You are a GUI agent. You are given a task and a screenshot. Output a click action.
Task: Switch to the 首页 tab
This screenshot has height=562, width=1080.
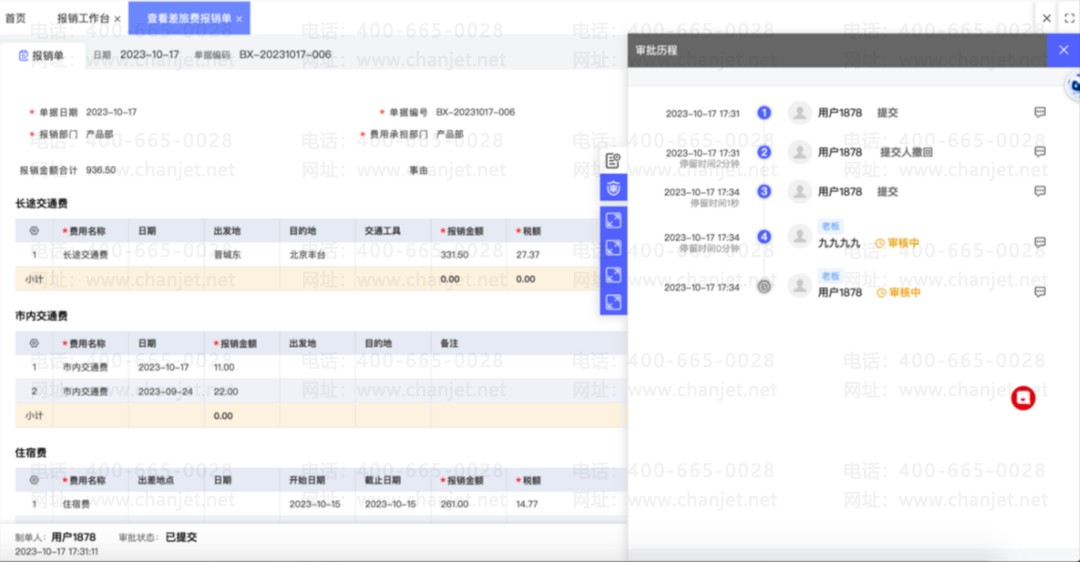pyautogui.click(x=15, y=19)
